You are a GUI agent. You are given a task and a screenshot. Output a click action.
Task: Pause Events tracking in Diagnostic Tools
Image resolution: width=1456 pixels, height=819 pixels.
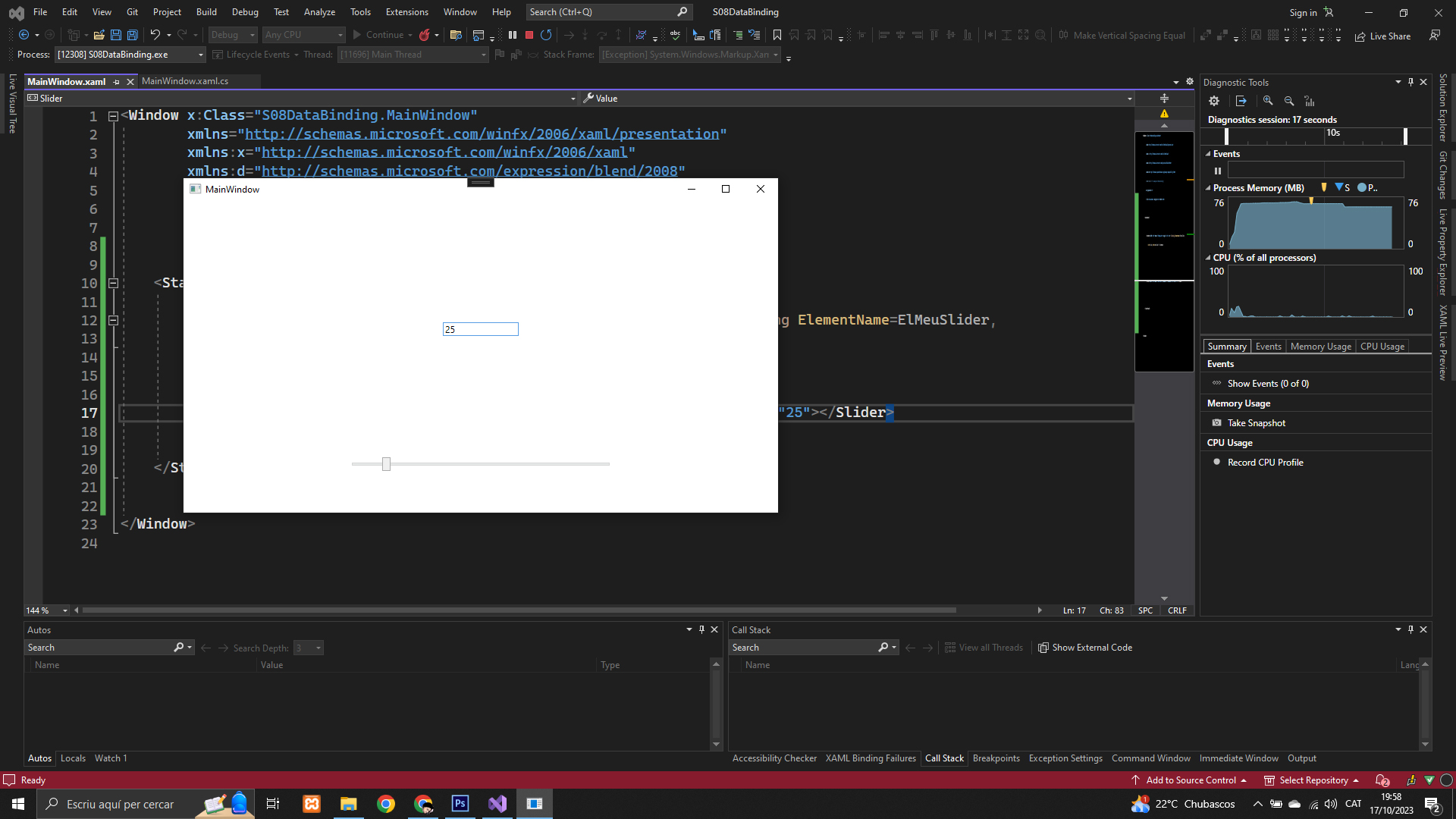click(1218, 171)
